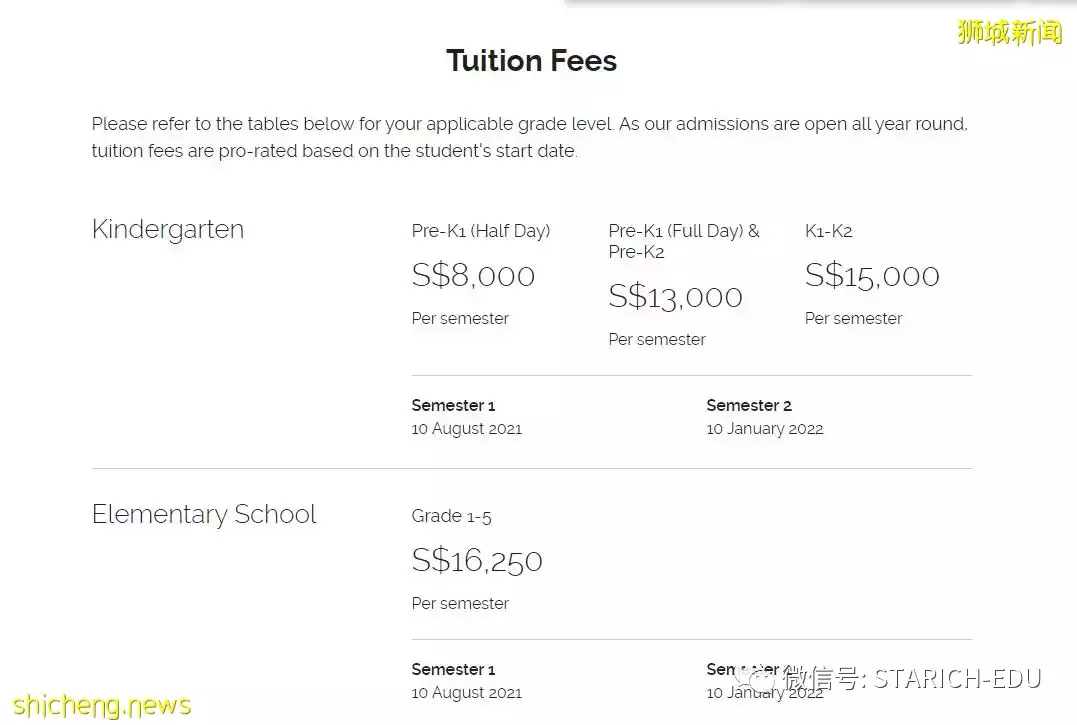Click the S$13,000 fee amount
Screen dimensions: 1077x725
point(676,297)
